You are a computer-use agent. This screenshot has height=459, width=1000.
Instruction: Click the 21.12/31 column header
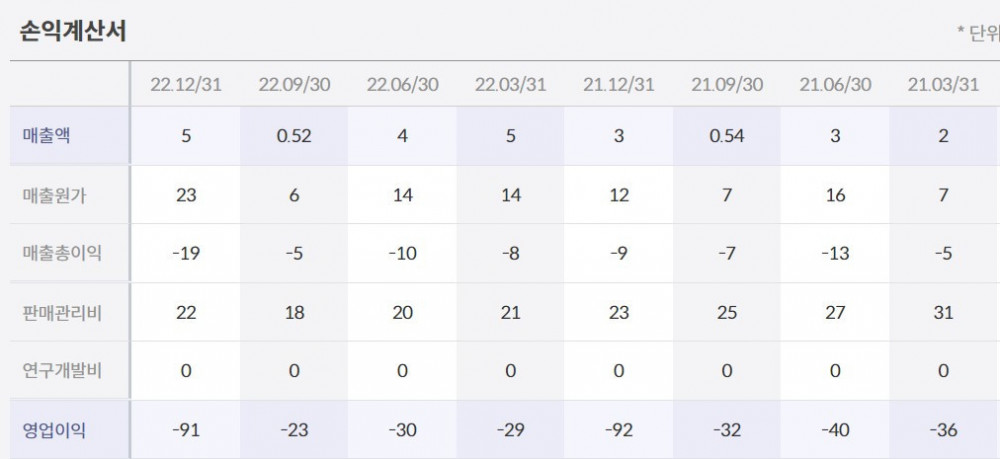coord(618,84)
